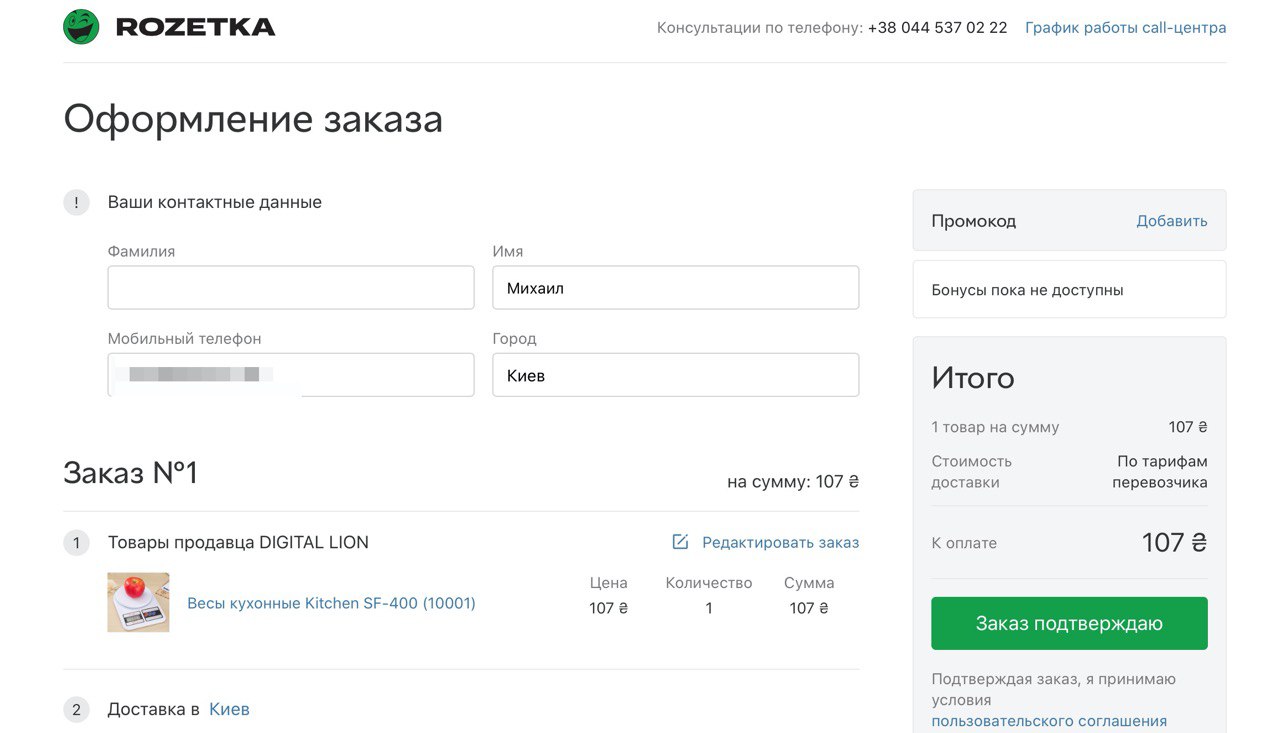Click the ROZETKA wordmark

point(195,28)
